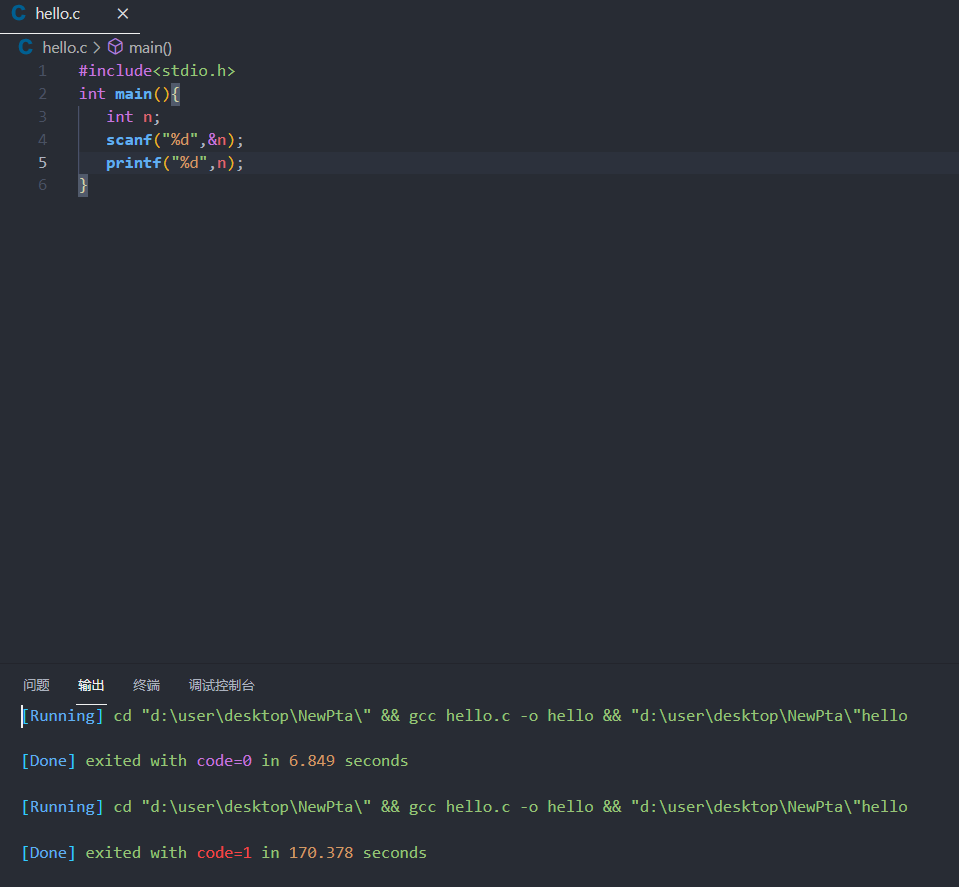The image size is (959, 887).
Task: Switch to the 终端 (Terminal) panel tab
Action: 145,685
